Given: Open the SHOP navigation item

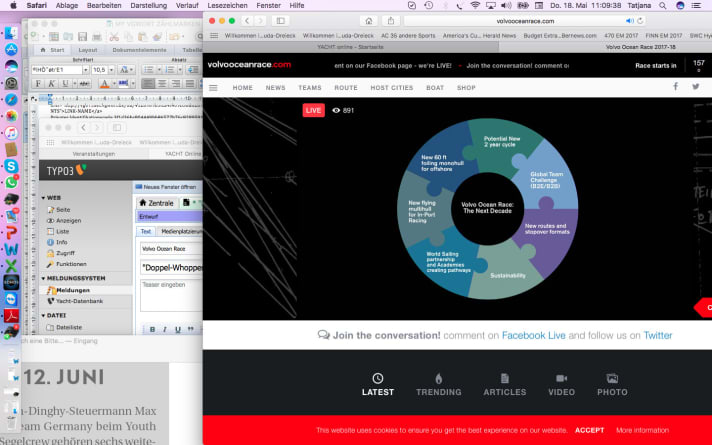Looking at the screenshot, I should tap(466, 88).
